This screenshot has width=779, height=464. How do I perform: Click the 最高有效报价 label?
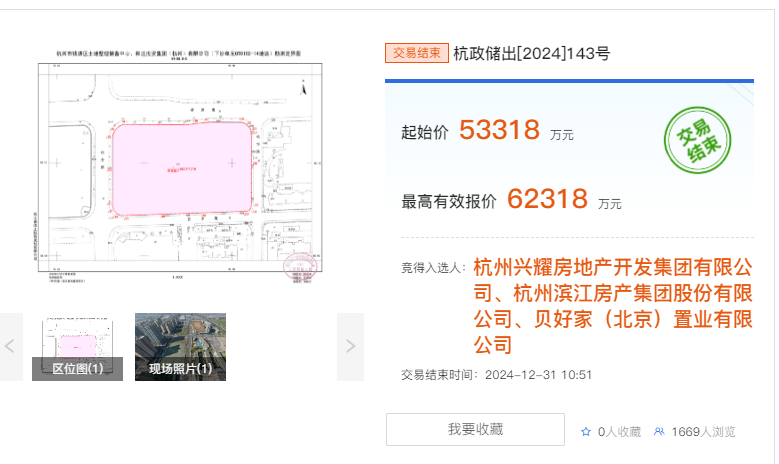tap(449, 201)
